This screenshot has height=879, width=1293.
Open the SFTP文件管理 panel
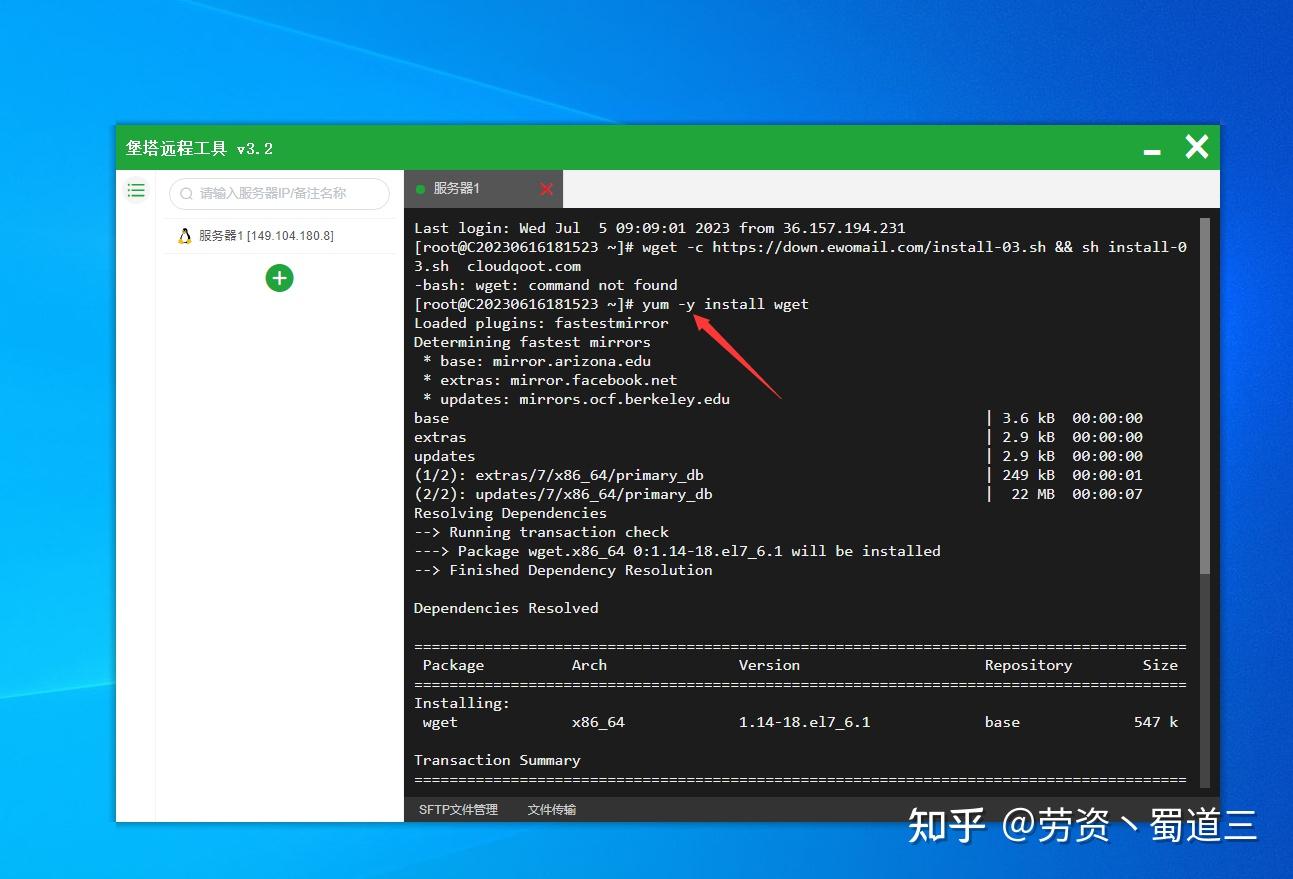[x=457, y=809]
